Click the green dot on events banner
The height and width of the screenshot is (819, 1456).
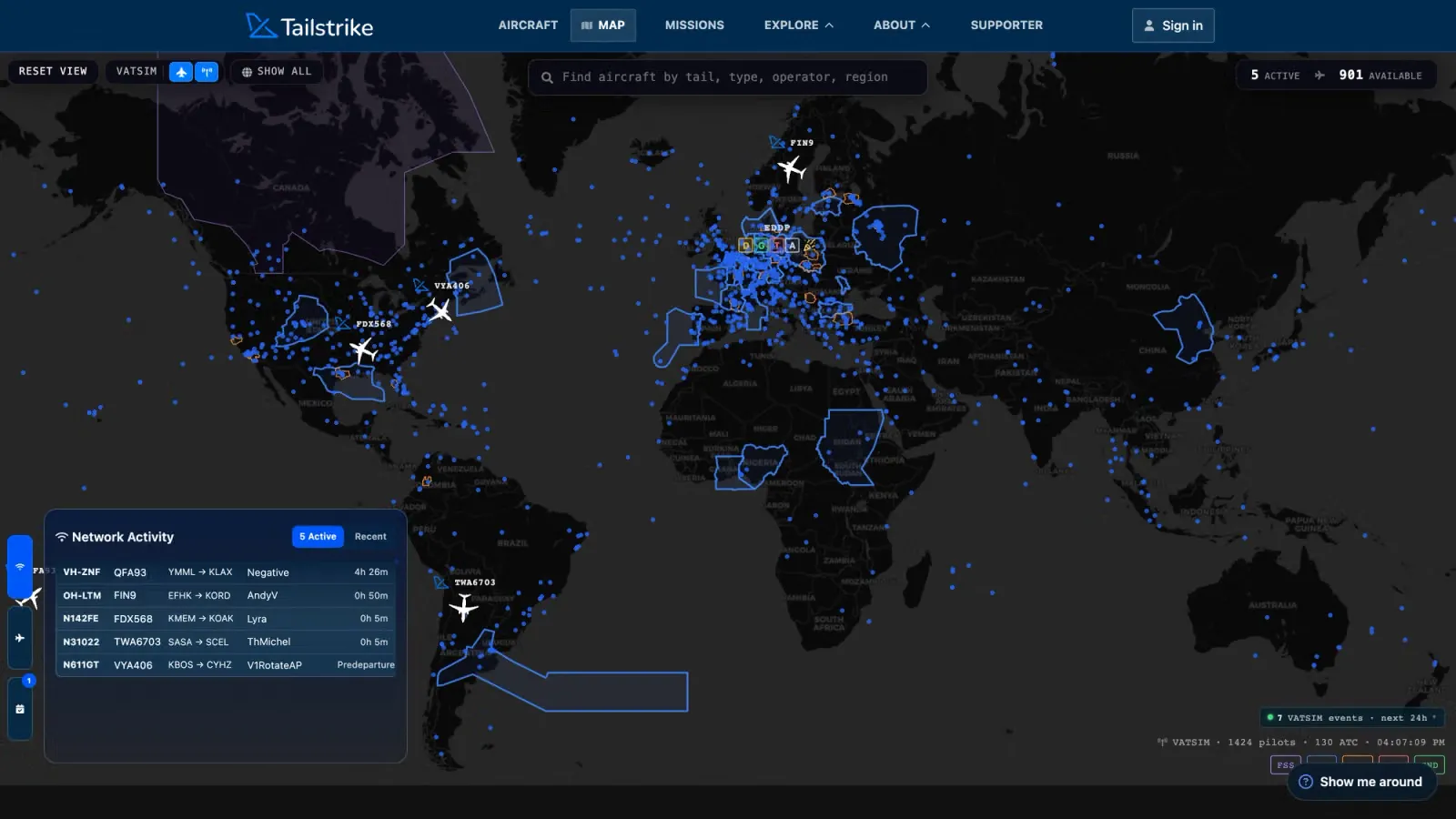pyautogui.click(x=1270, y=718)
